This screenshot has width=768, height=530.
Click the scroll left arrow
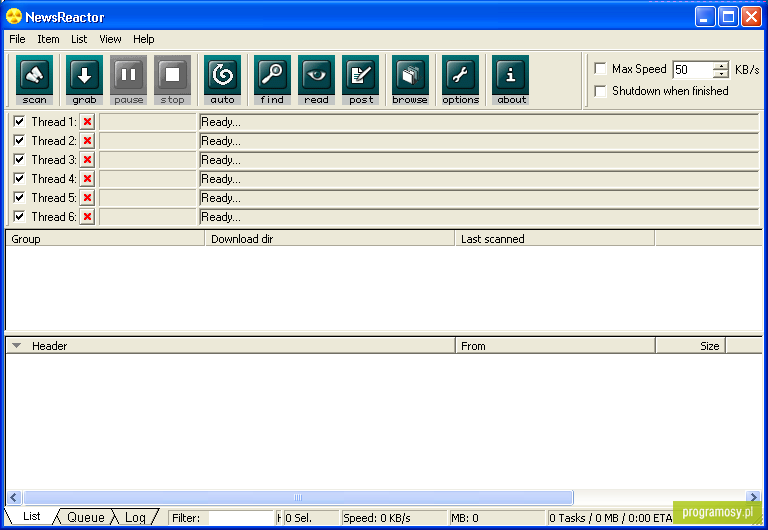pos(13,498)
